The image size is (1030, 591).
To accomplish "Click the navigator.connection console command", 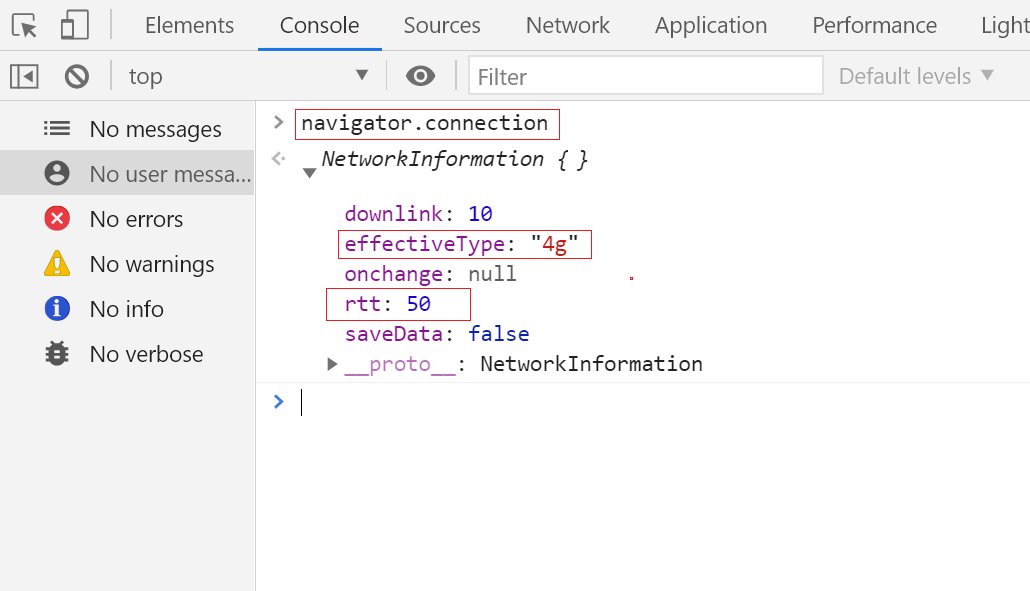I will click(x=427, y=123).
